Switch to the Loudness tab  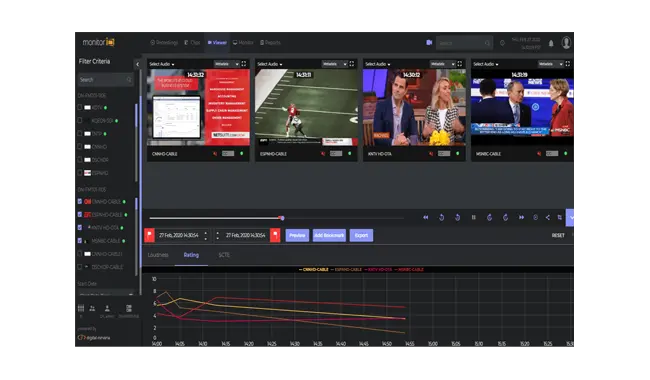pyautogui.click(x=158, y=255)
